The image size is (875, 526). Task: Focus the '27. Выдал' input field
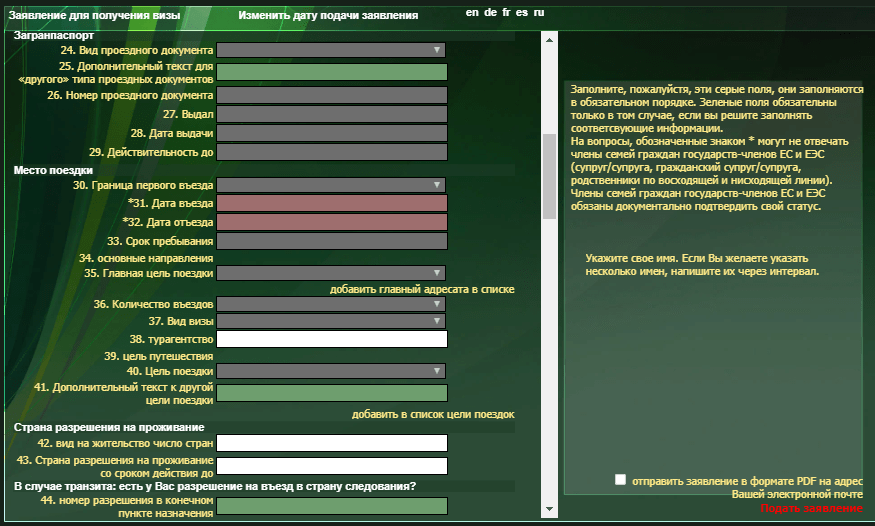tap(332, 114)
